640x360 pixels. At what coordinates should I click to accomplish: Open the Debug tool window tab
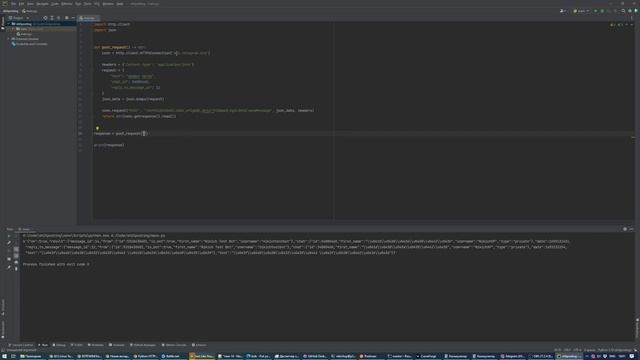coord(59,345)
